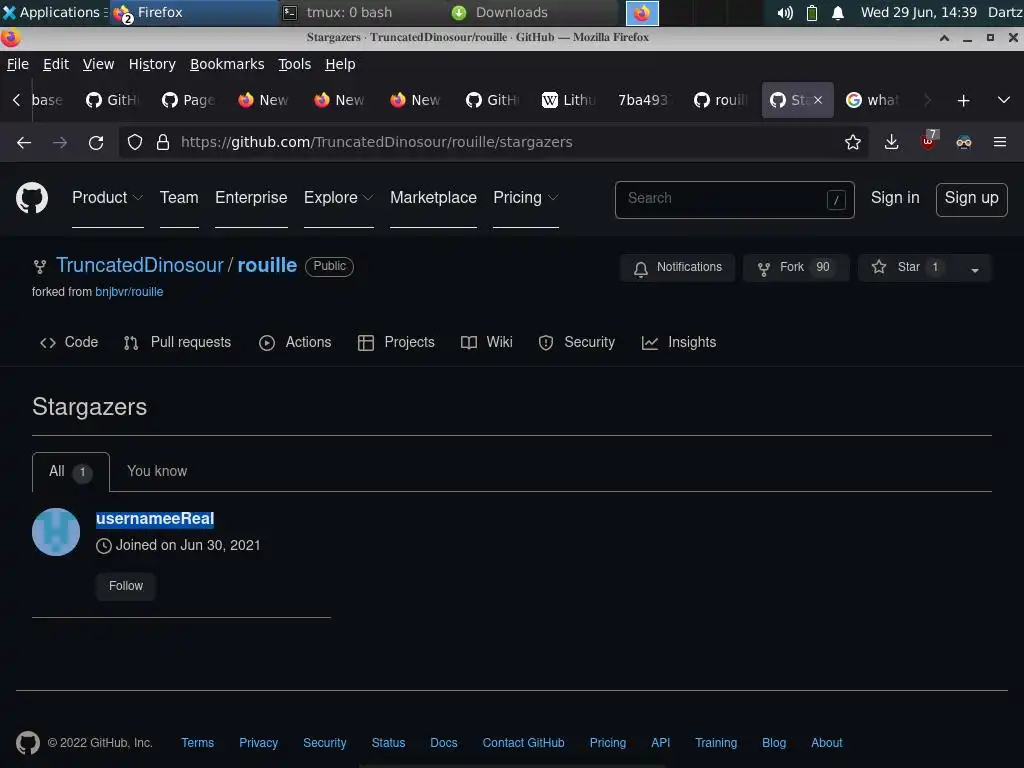
Task: Click the volume speaker icon in system tray
Action: [x=784, y=12]
